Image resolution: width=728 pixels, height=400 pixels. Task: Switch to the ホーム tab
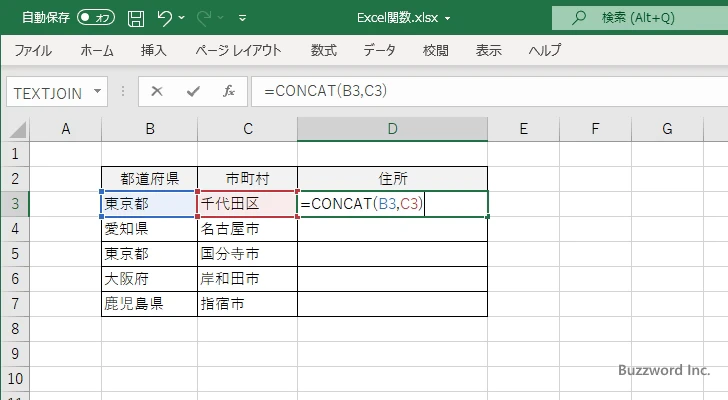pos(97,50)
